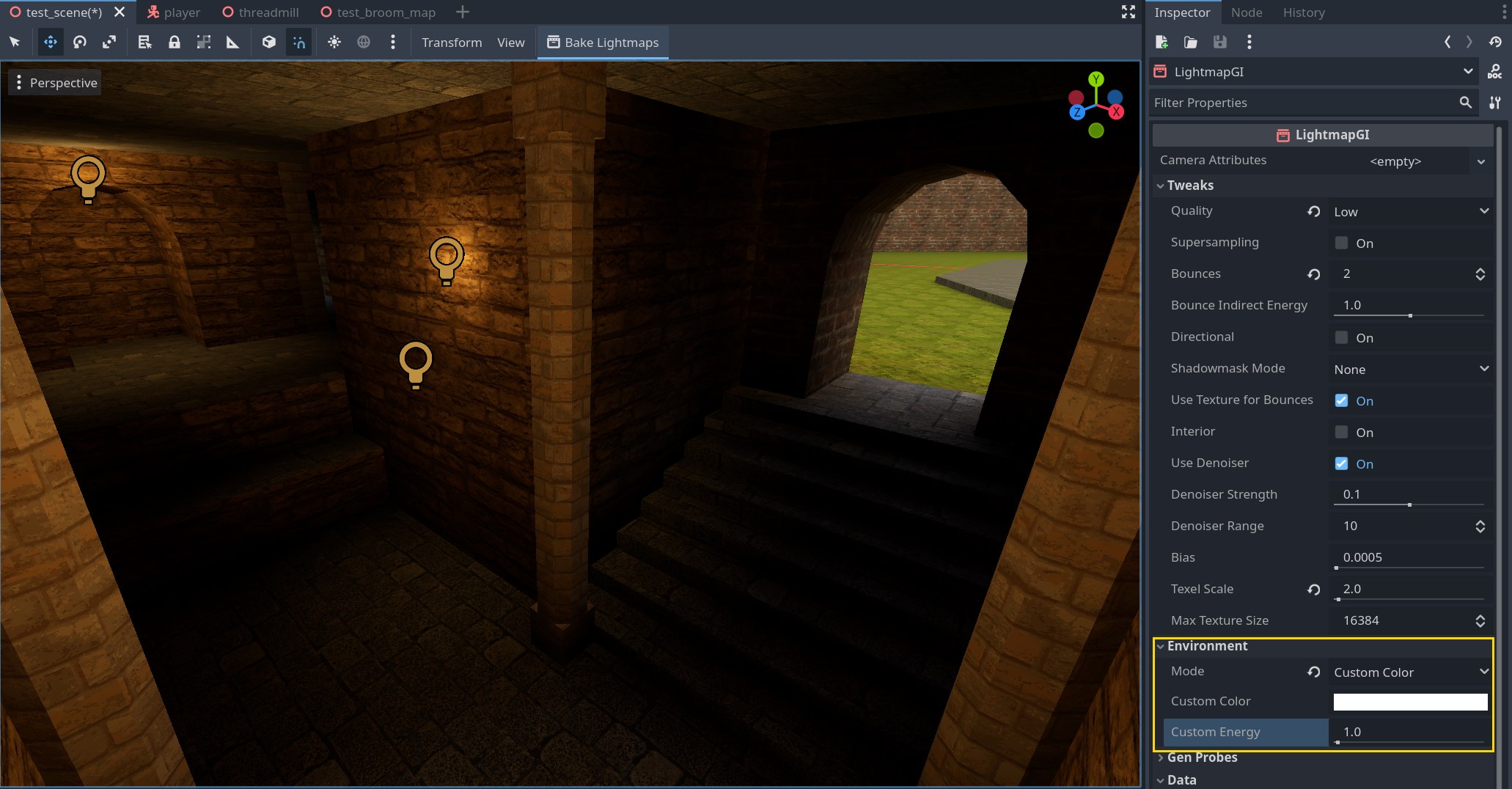Open the Transform menu
This screenshot has height=789, width=1512.
pyautogui.click(x=452, y=42)
